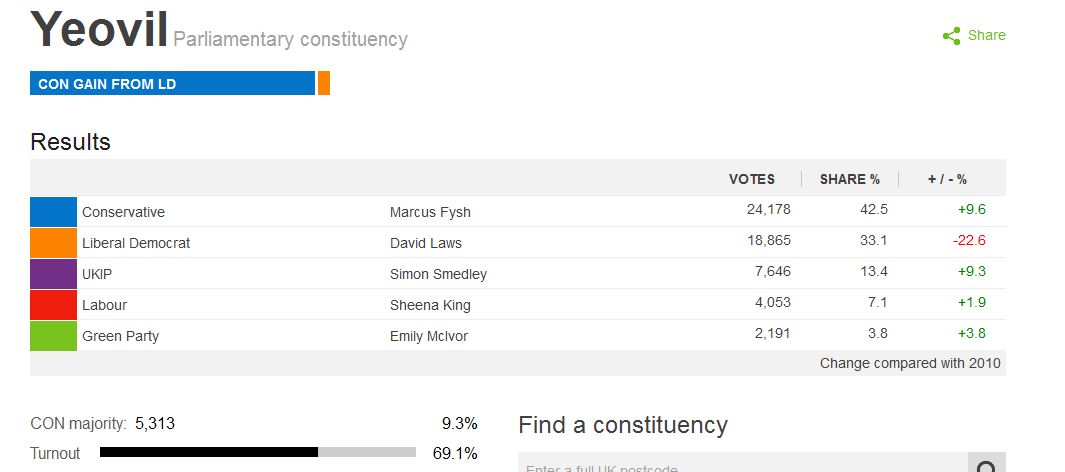The height and width of the screenshot is (472, 1065).
Task: Click candidate name David Laws
Action: pos(425,243)
